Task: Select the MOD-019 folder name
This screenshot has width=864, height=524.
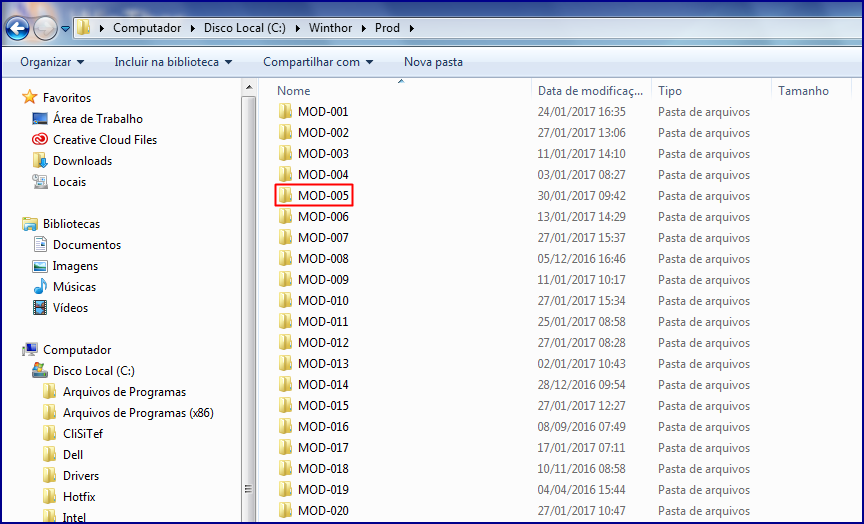Action: tap(323, 490)
